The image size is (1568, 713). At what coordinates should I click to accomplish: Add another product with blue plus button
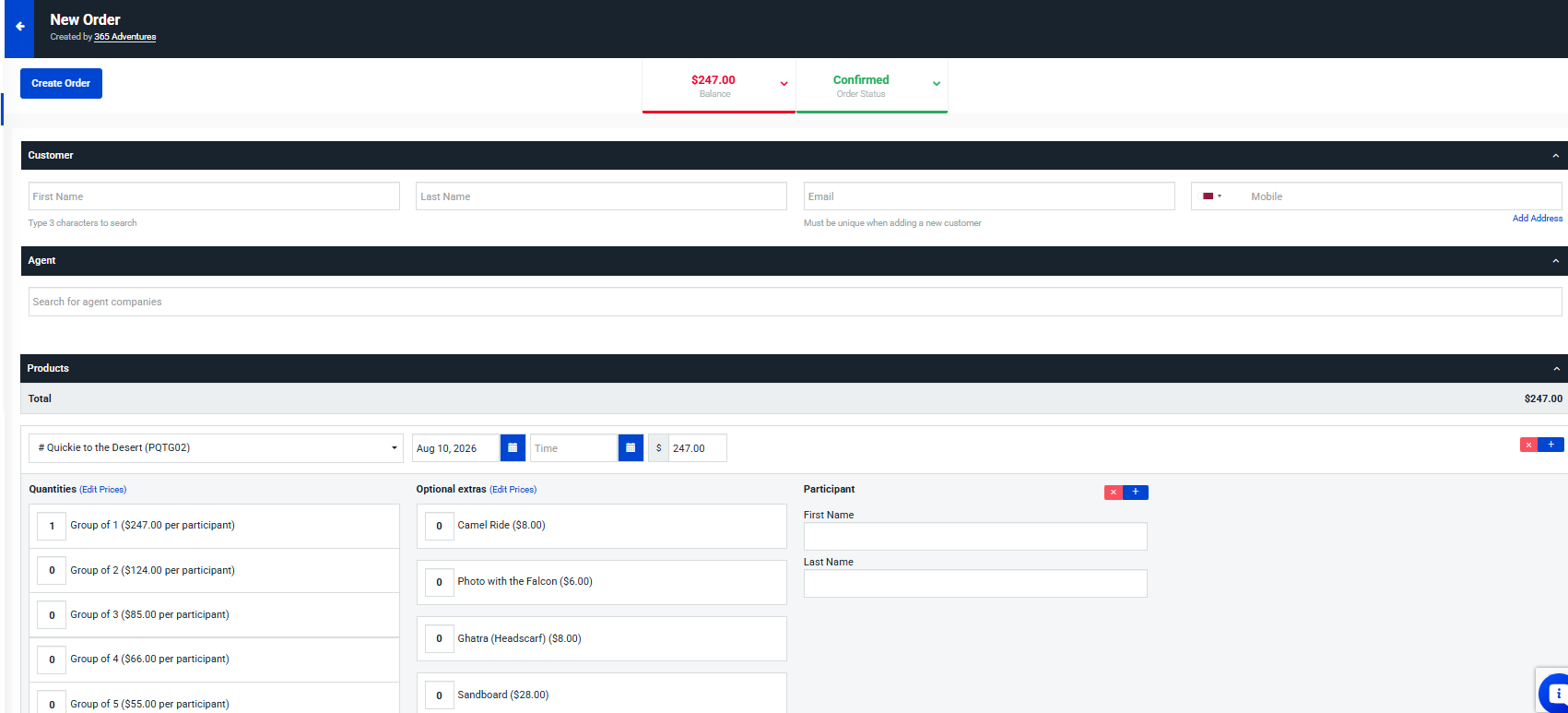click(x=1550, y=445)
